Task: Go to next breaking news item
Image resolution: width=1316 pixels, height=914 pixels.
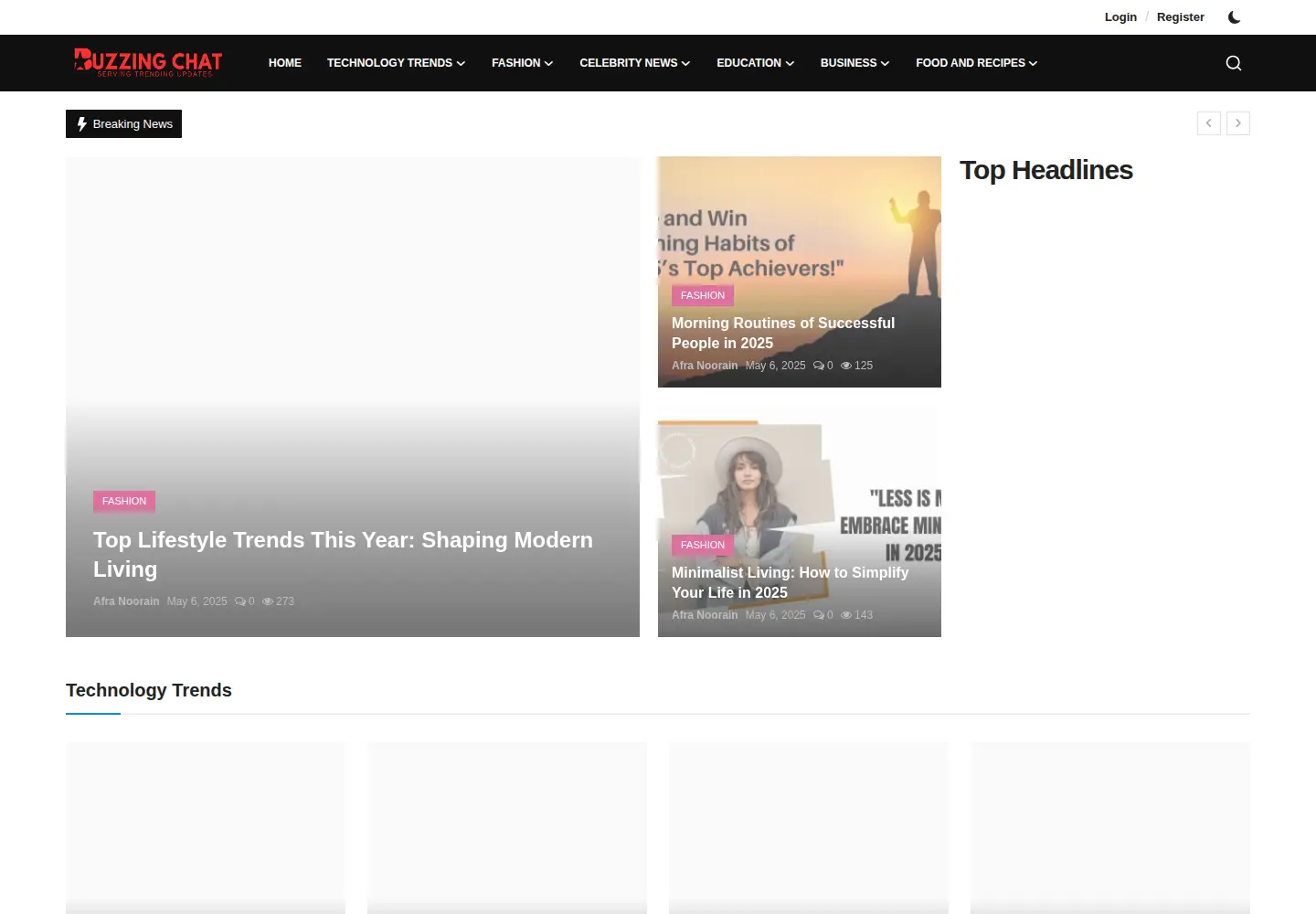Action: tap(1238, 123)
